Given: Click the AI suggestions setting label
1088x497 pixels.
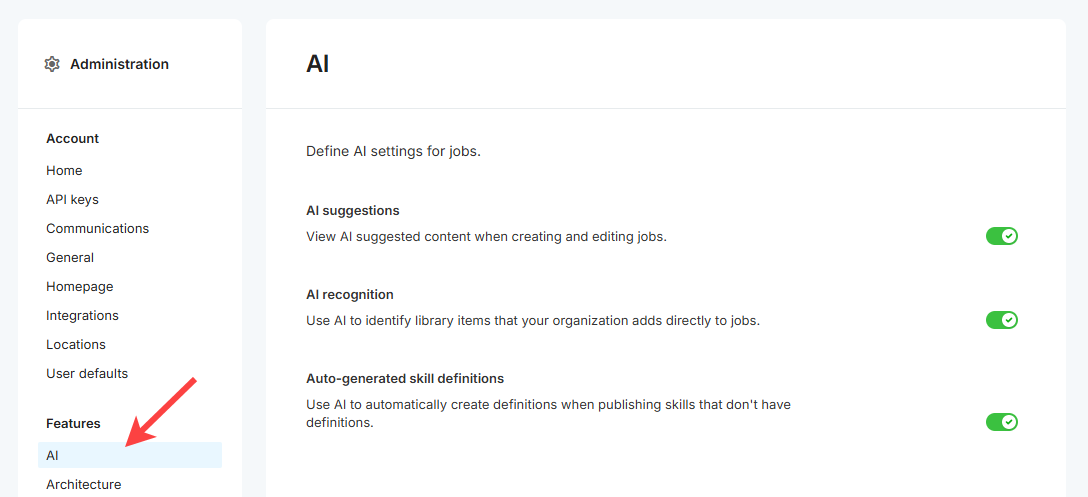Looking at the screenshot, I should (352, 211).
